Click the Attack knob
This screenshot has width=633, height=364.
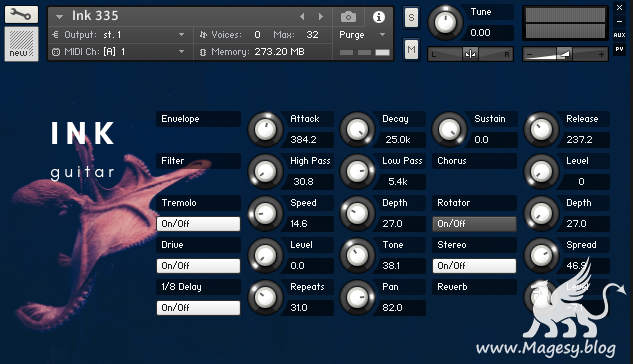[x=265, y=130]
